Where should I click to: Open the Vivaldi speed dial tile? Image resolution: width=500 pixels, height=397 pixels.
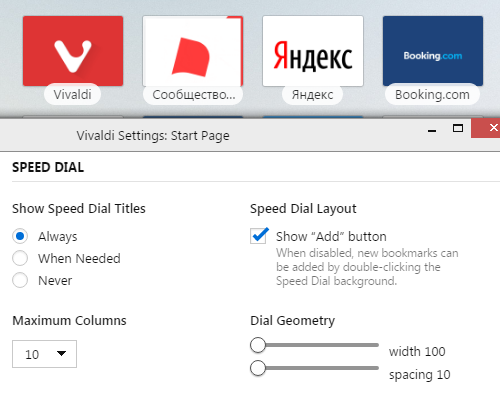click(x=73, y=51)
